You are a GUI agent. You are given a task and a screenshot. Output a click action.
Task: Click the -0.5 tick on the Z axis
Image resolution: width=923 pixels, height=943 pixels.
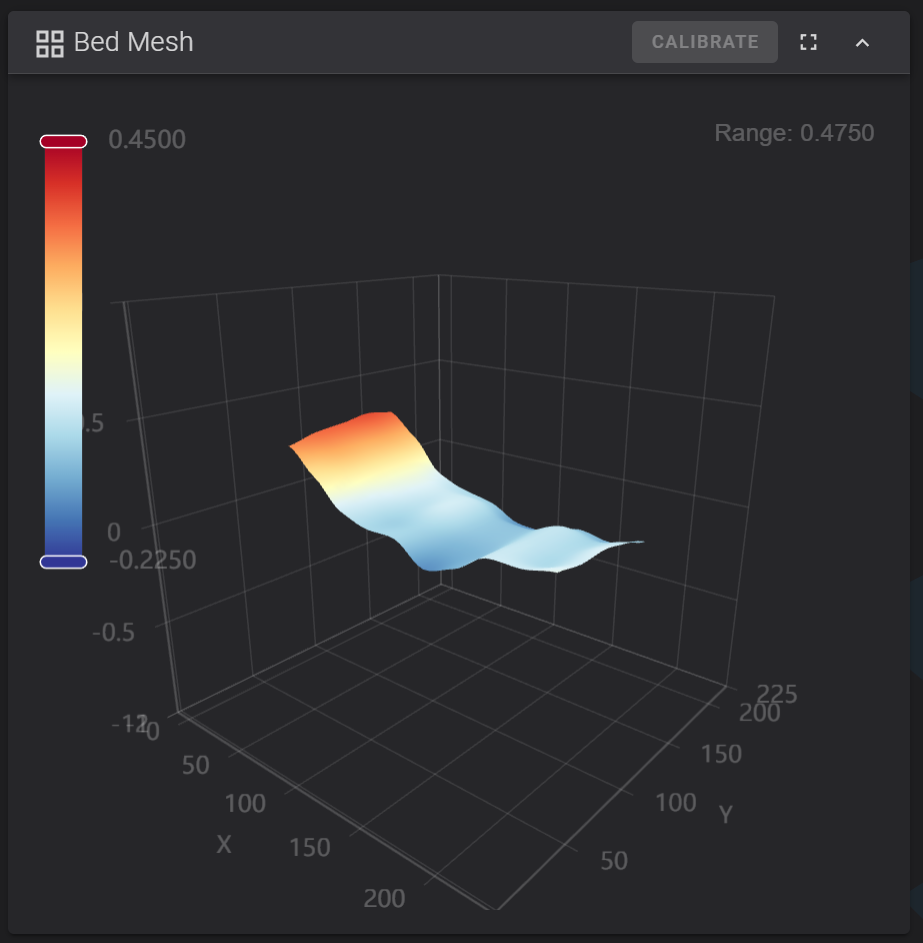point(113,633)
